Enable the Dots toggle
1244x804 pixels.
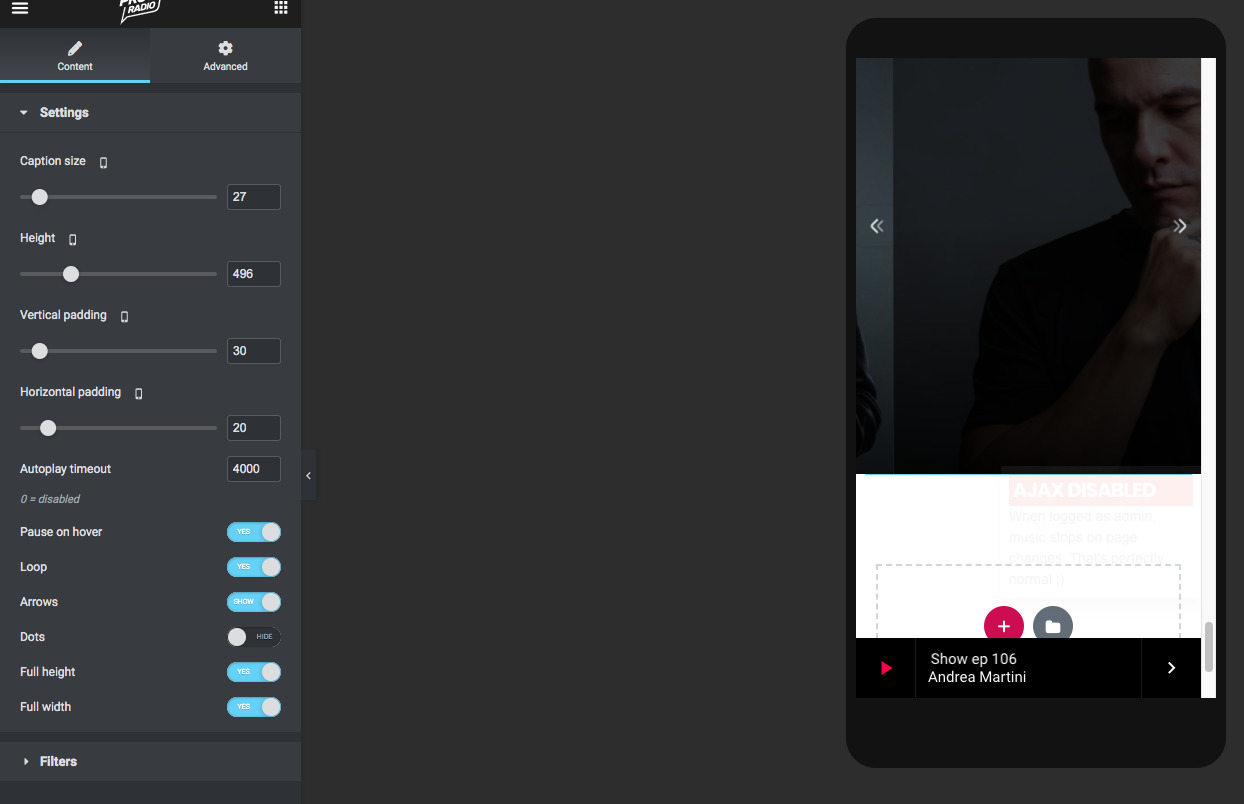254,637
